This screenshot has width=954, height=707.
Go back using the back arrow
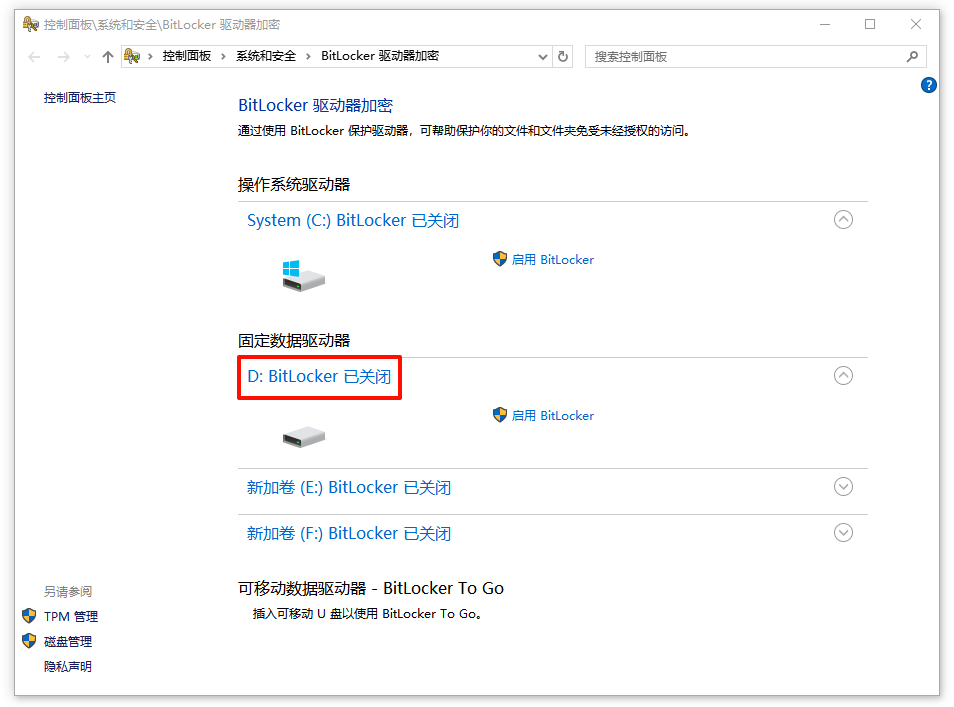click(34, 57)
